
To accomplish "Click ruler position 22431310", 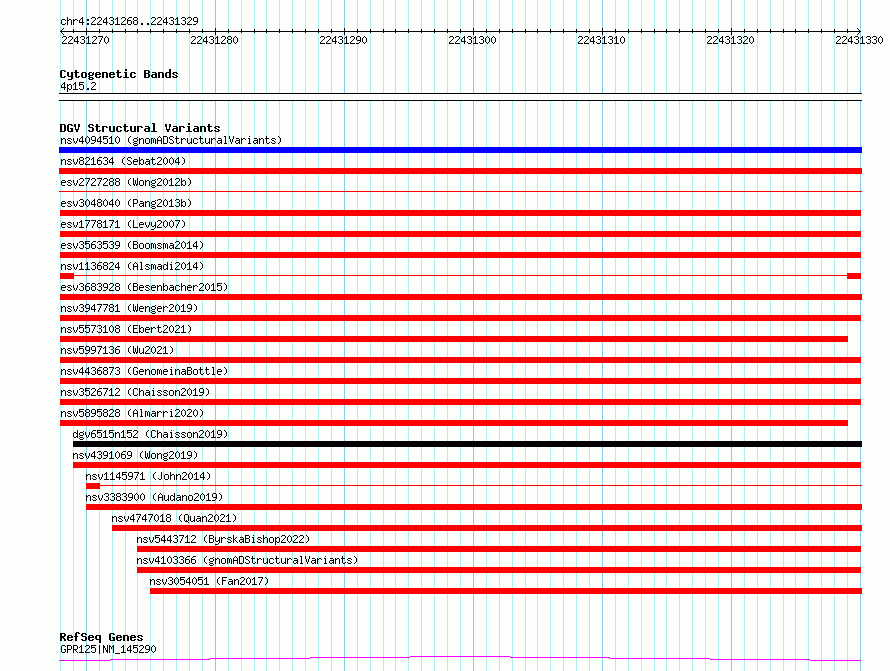I will click(x=602, y=40).
